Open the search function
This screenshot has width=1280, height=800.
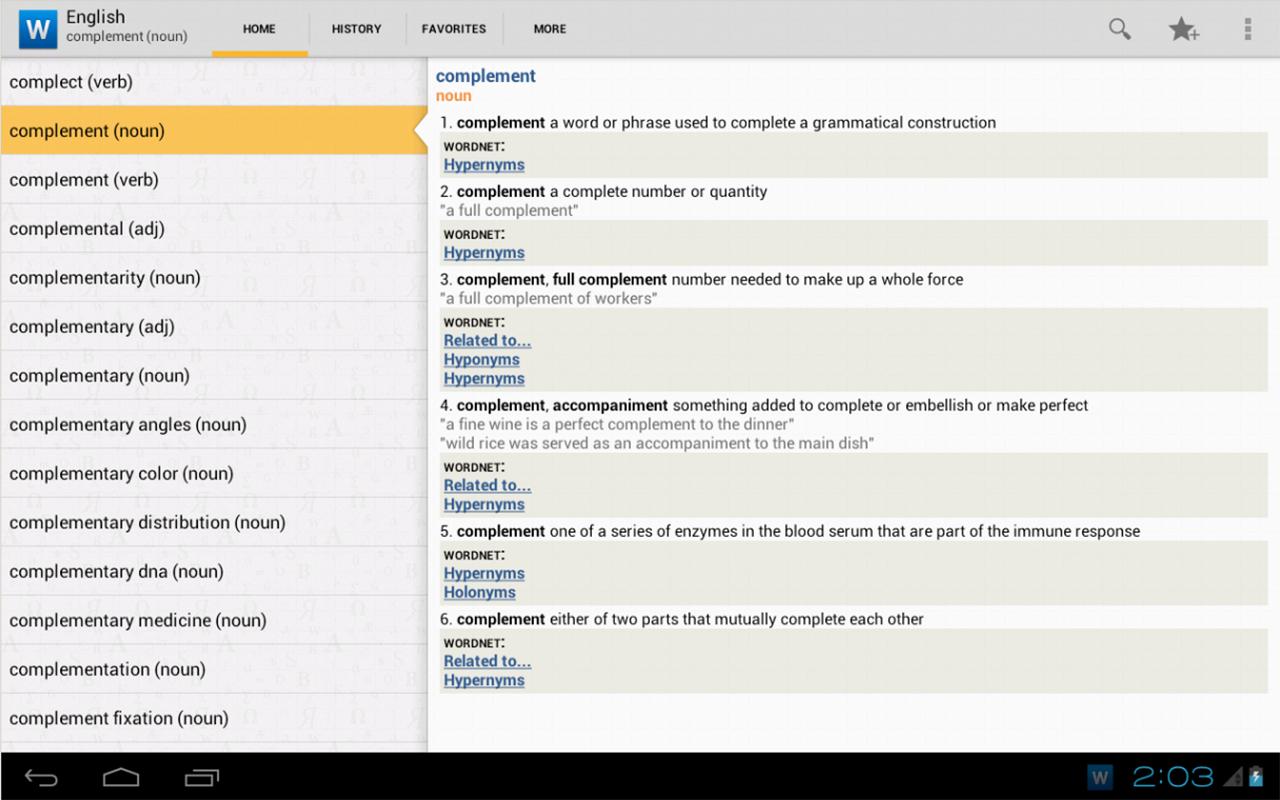1119,29
